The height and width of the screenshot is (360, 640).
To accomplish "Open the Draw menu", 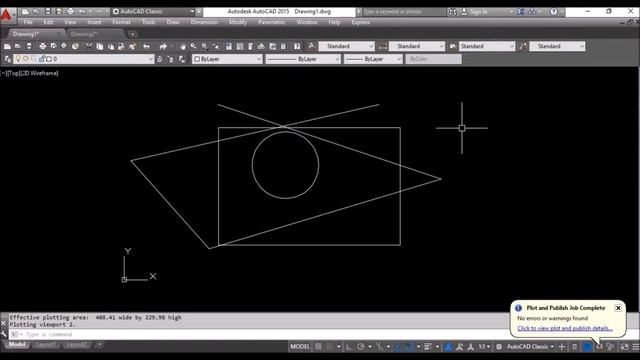I will pyautogui.click(x=173, y=22).
